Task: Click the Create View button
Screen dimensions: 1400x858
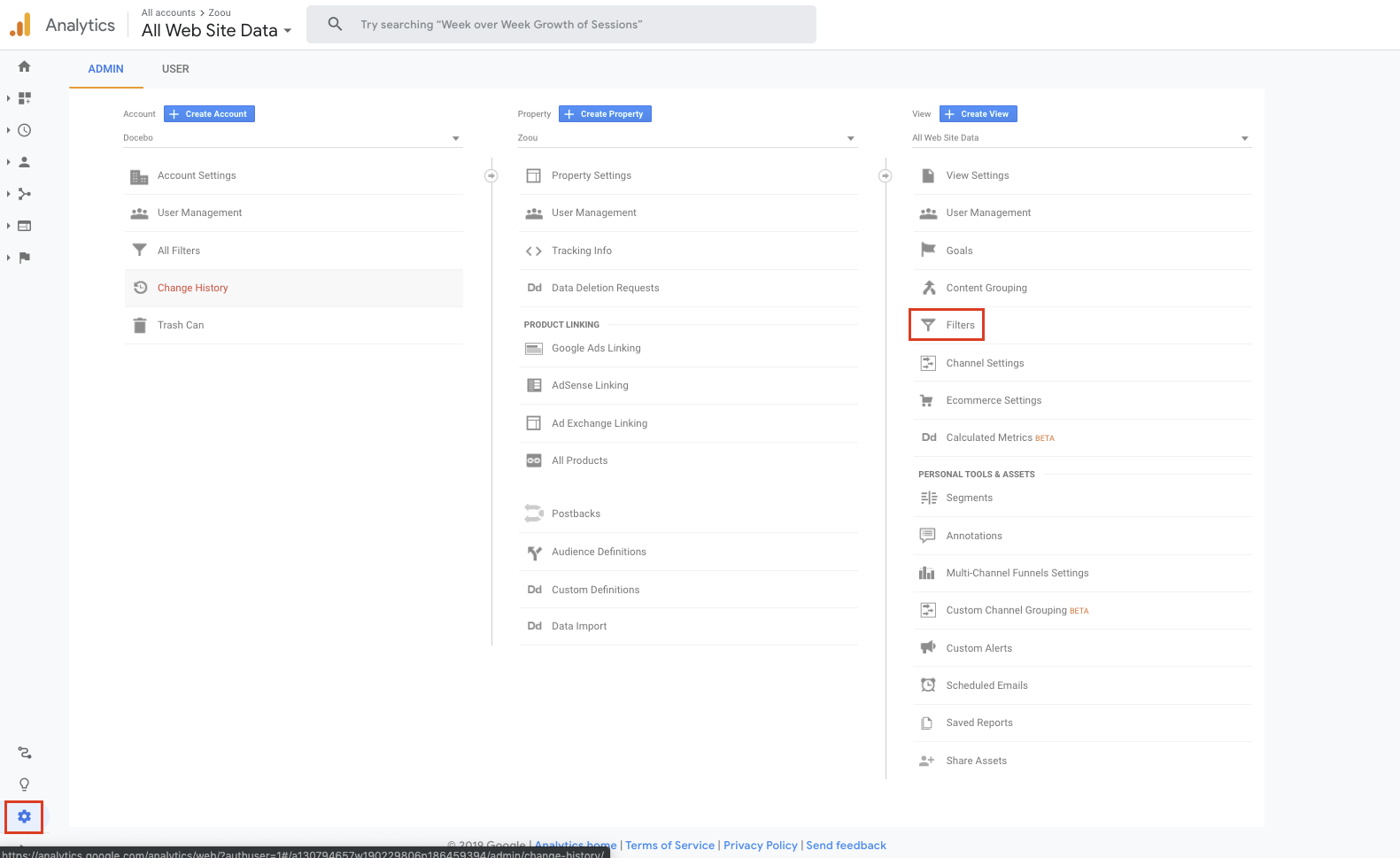Action: pos(978,114)
